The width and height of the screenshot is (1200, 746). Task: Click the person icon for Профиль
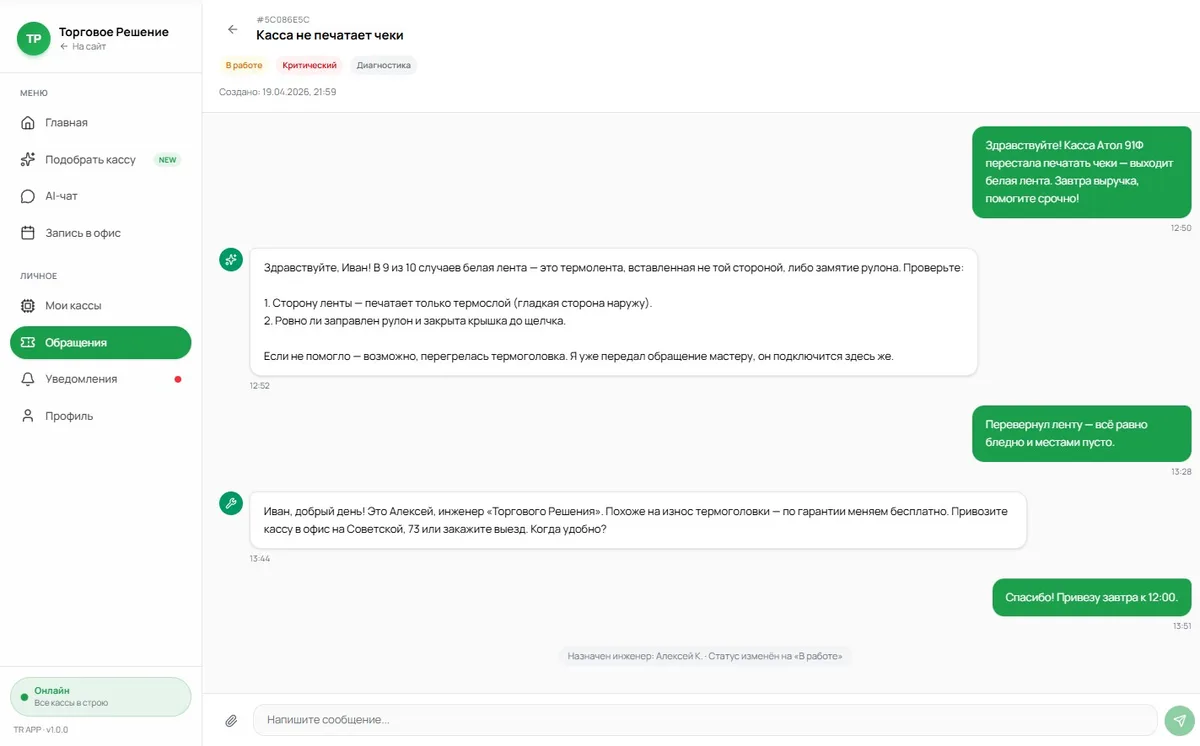click(28, 416)
